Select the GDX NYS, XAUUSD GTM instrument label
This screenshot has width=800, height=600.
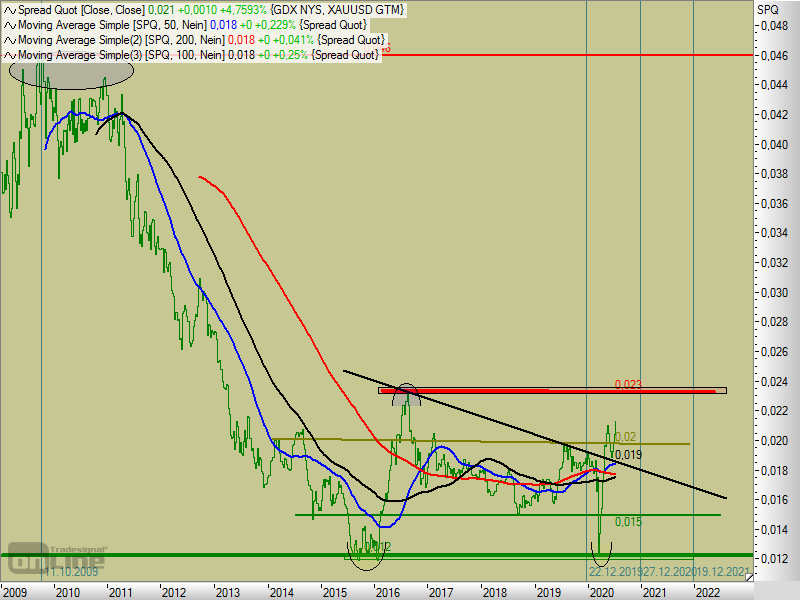(x=338, y=10)
